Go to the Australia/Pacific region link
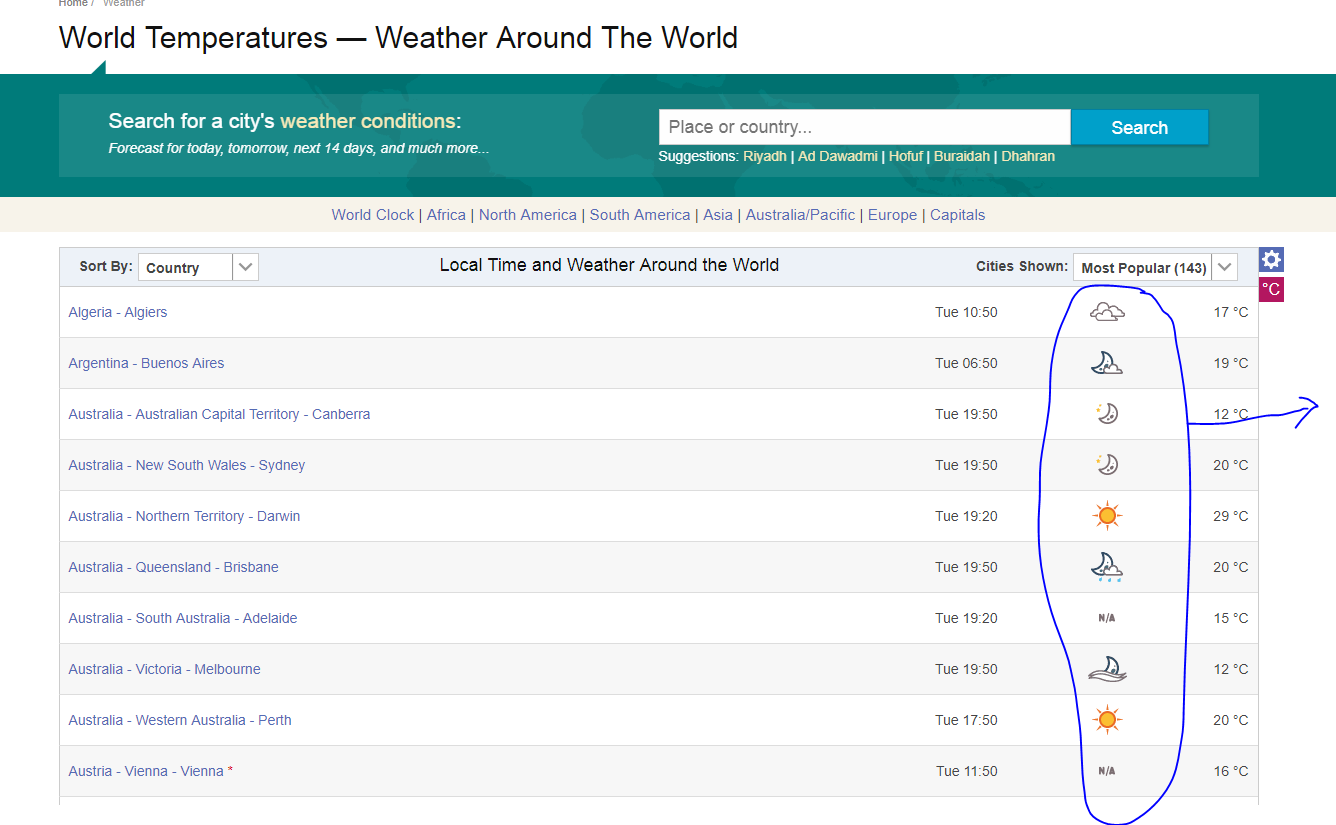Viewport: 1336px width, 825px height. coord(800,215)
